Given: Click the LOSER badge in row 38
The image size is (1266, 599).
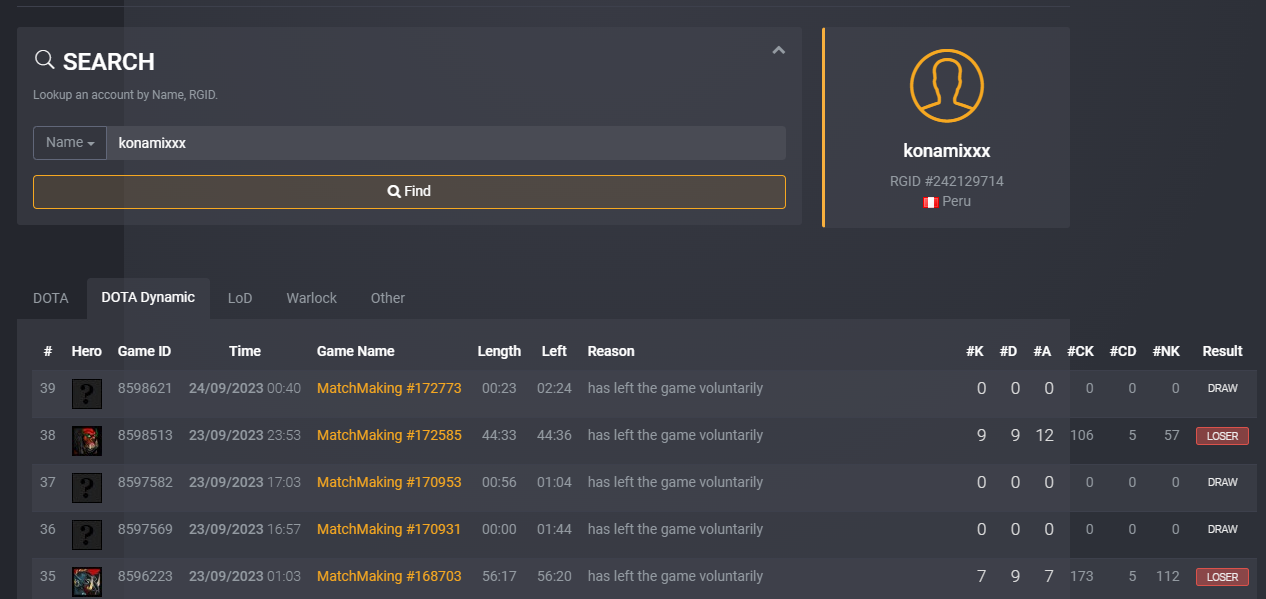Looking at the screenshot, I should click(x=1222, y=436).
